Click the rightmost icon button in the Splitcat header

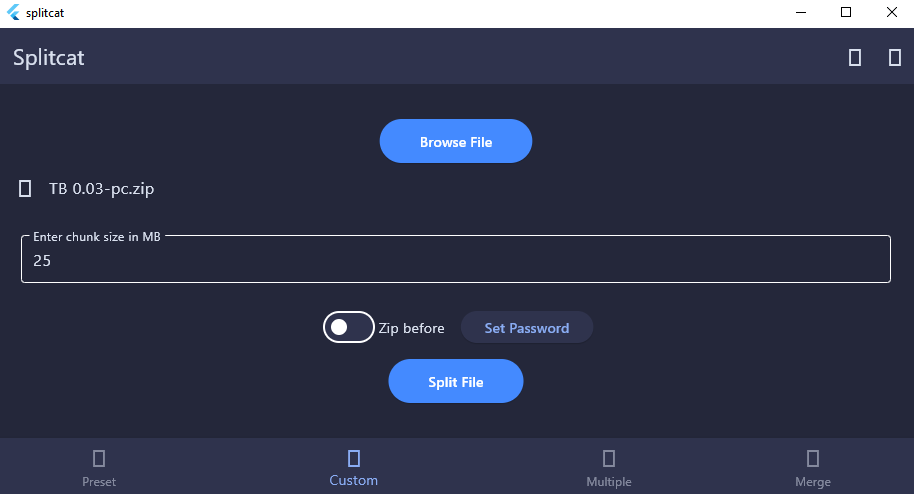click(895, 58)
